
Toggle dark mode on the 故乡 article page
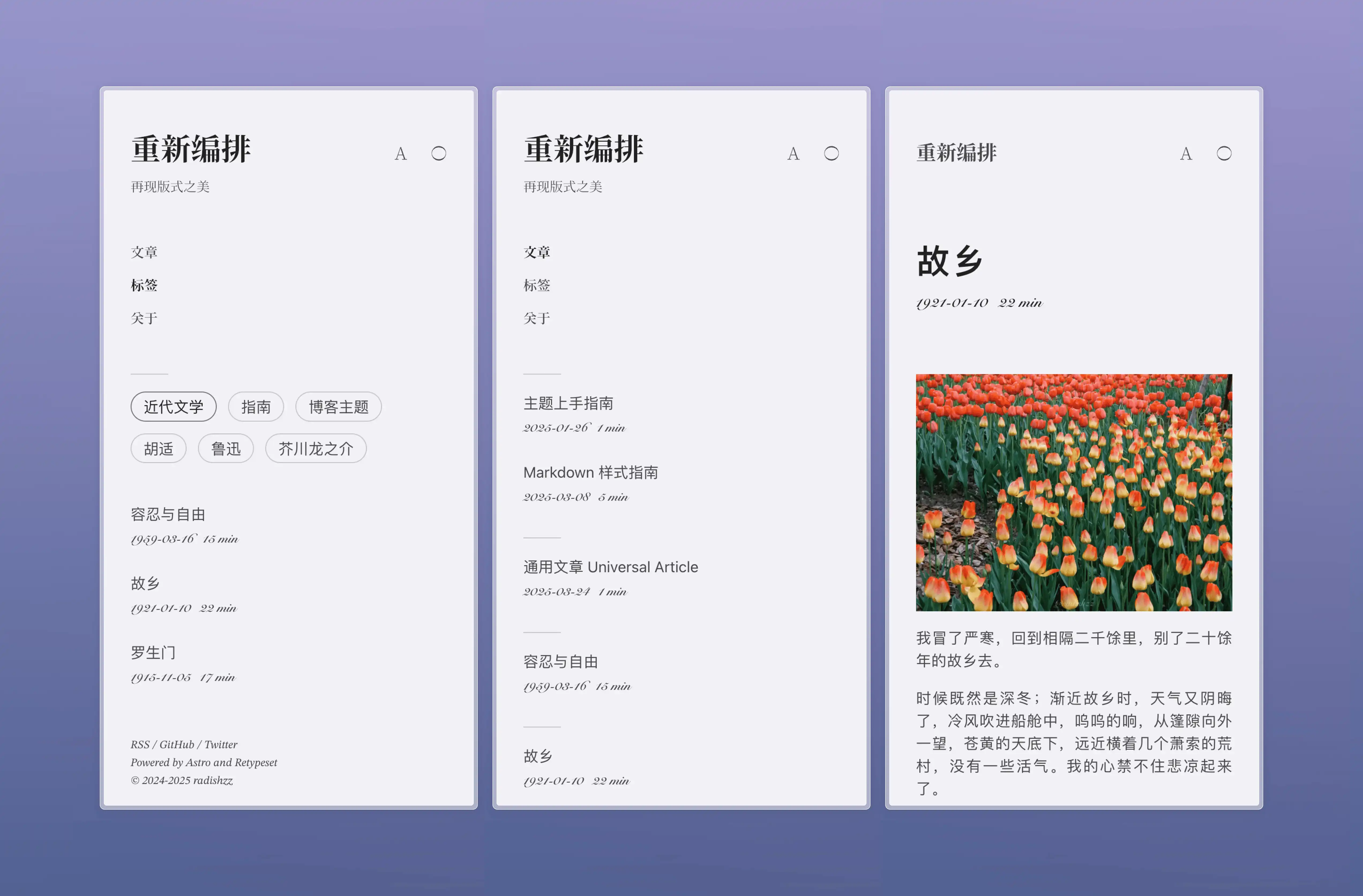pyautogui.click(x=1225, y=153)
